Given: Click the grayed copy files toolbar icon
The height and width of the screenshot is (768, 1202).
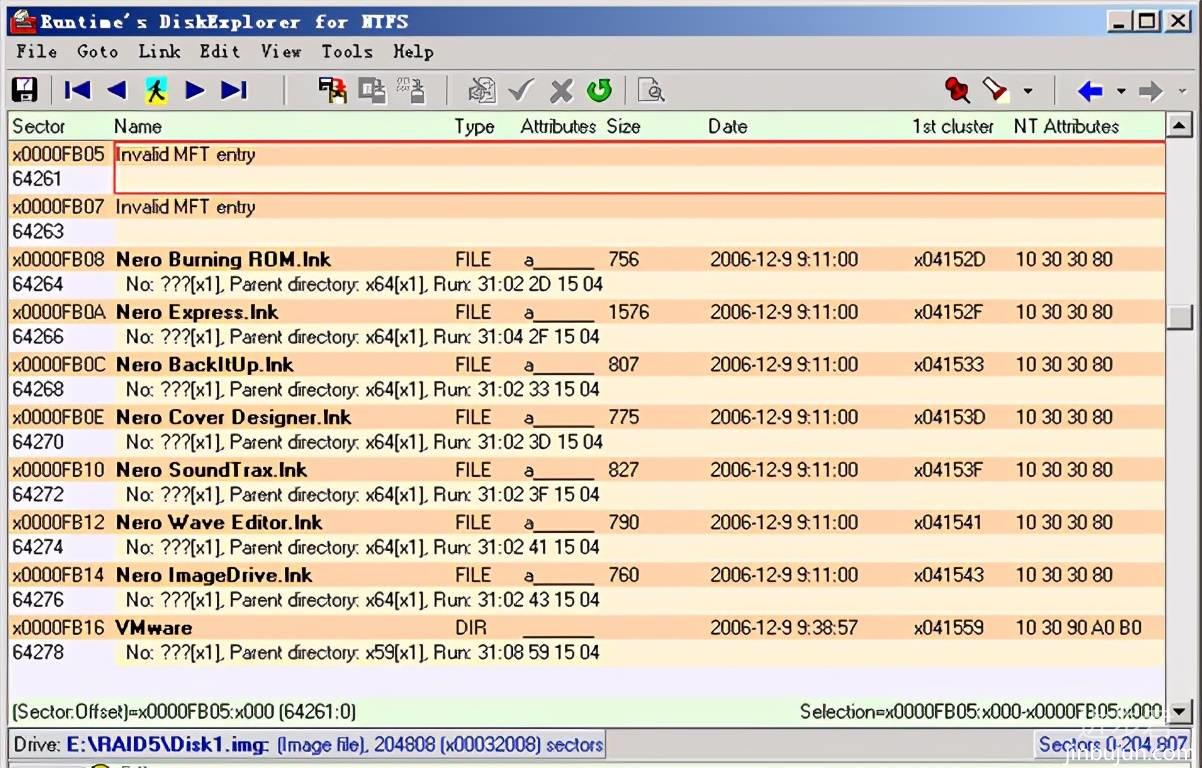Looking at the screenshot, I should (372, 90).
